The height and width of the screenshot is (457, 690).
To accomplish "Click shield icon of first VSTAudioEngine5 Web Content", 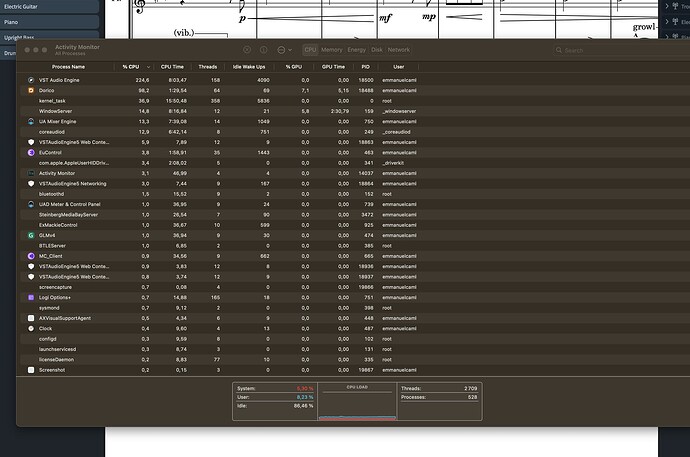I will (31, 142).
